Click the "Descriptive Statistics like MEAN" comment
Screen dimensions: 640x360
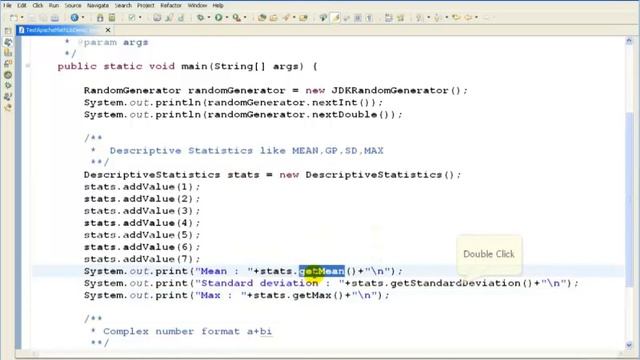(x=247, y=151)
